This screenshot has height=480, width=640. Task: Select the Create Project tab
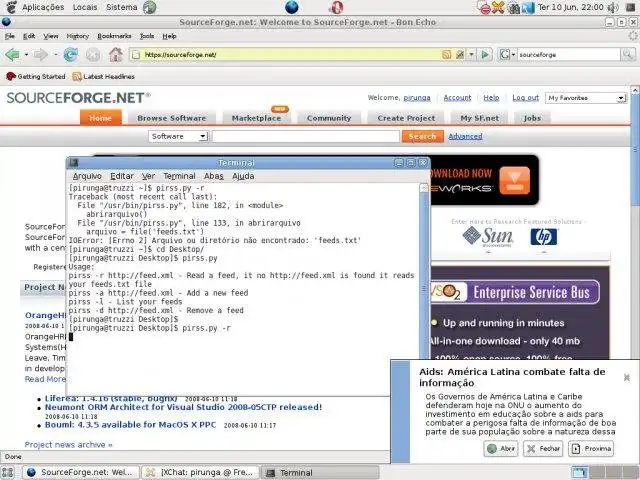[x=406, y=118]
